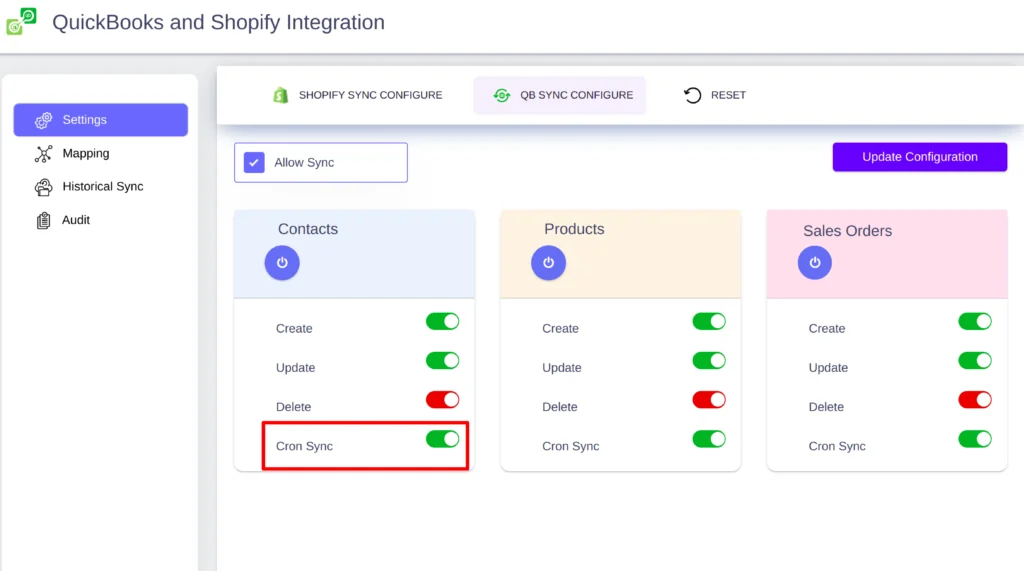Image resolution: width=1024 pixels, height=571 pixels.
Task: Click the Historical Sync cloud icon
Action: click(x=44, y=187)
